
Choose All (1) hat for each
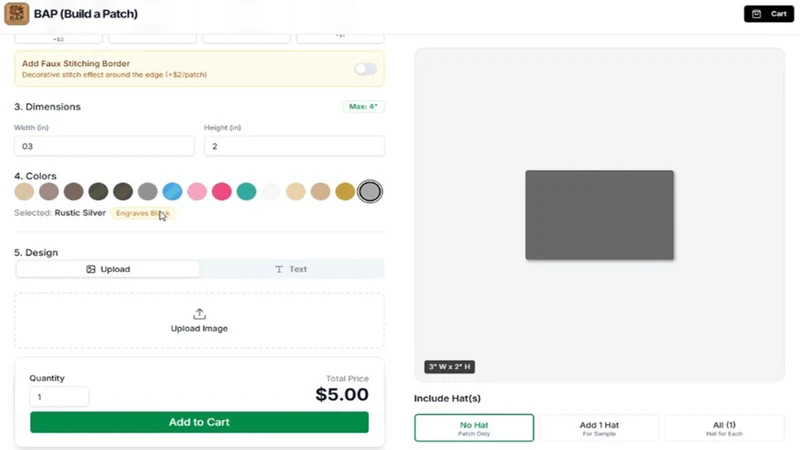point(724,428)
